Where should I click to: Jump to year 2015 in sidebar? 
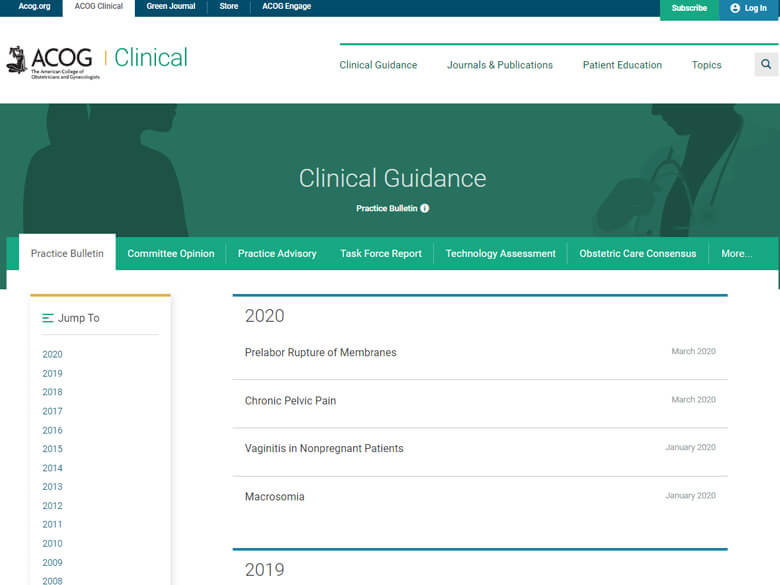pos(52,449)
